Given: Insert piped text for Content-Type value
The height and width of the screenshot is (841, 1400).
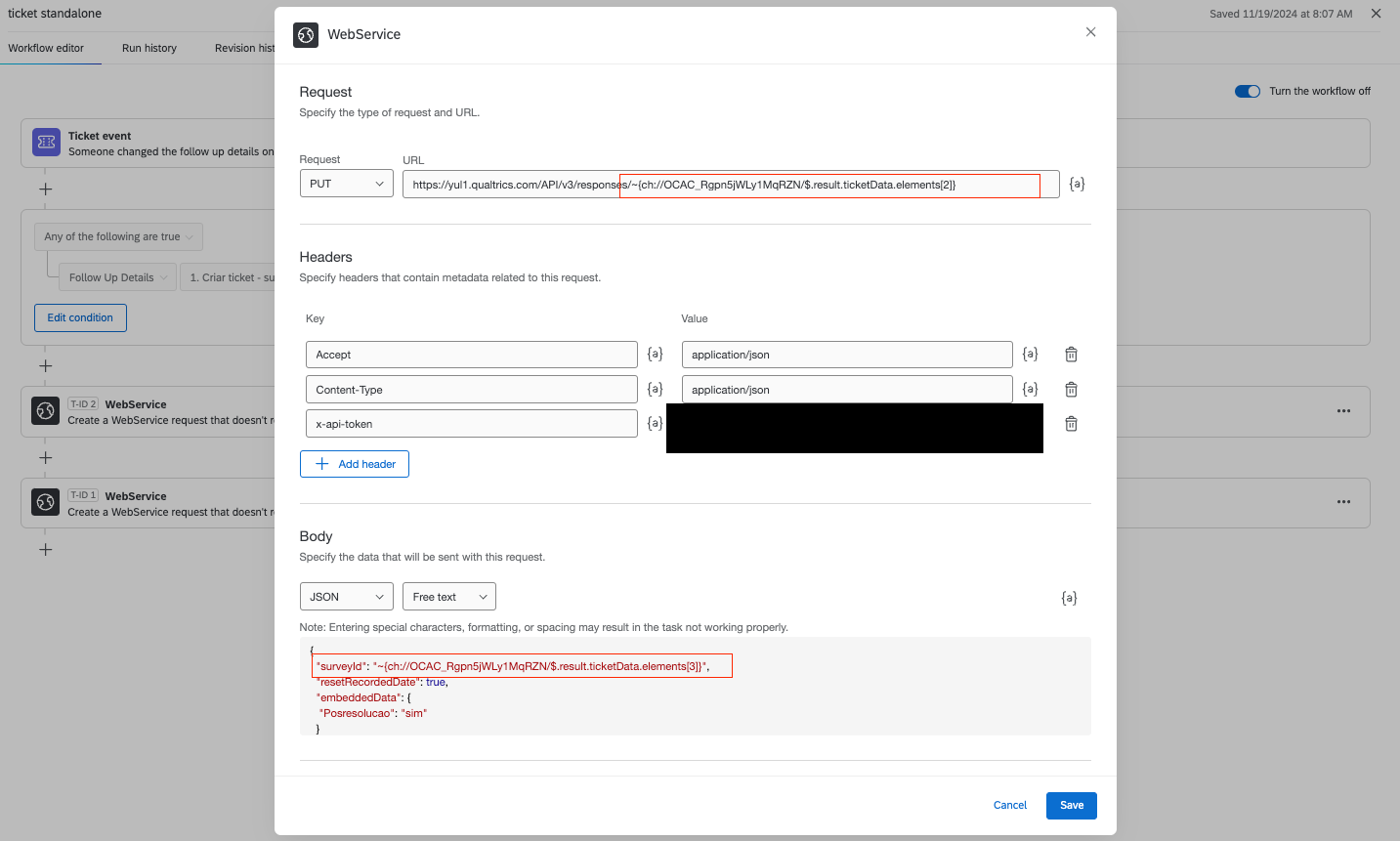Looking at the screenshot, I should (1030, 389).
